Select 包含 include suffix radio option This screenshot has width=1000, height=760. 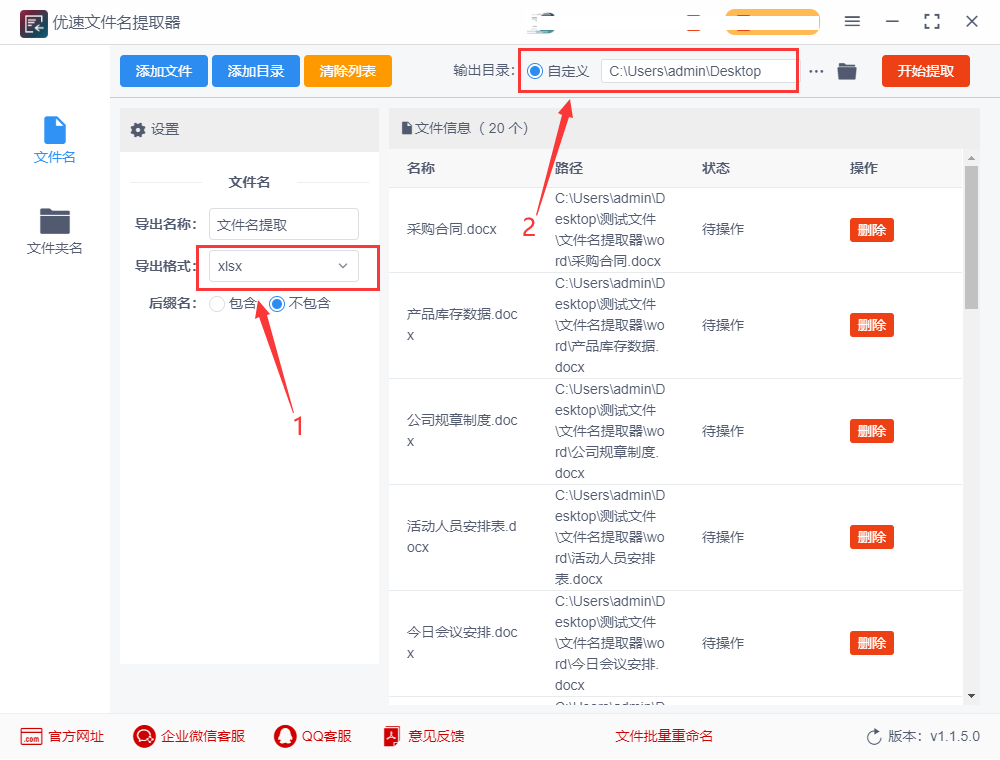[x=217, y=304]
